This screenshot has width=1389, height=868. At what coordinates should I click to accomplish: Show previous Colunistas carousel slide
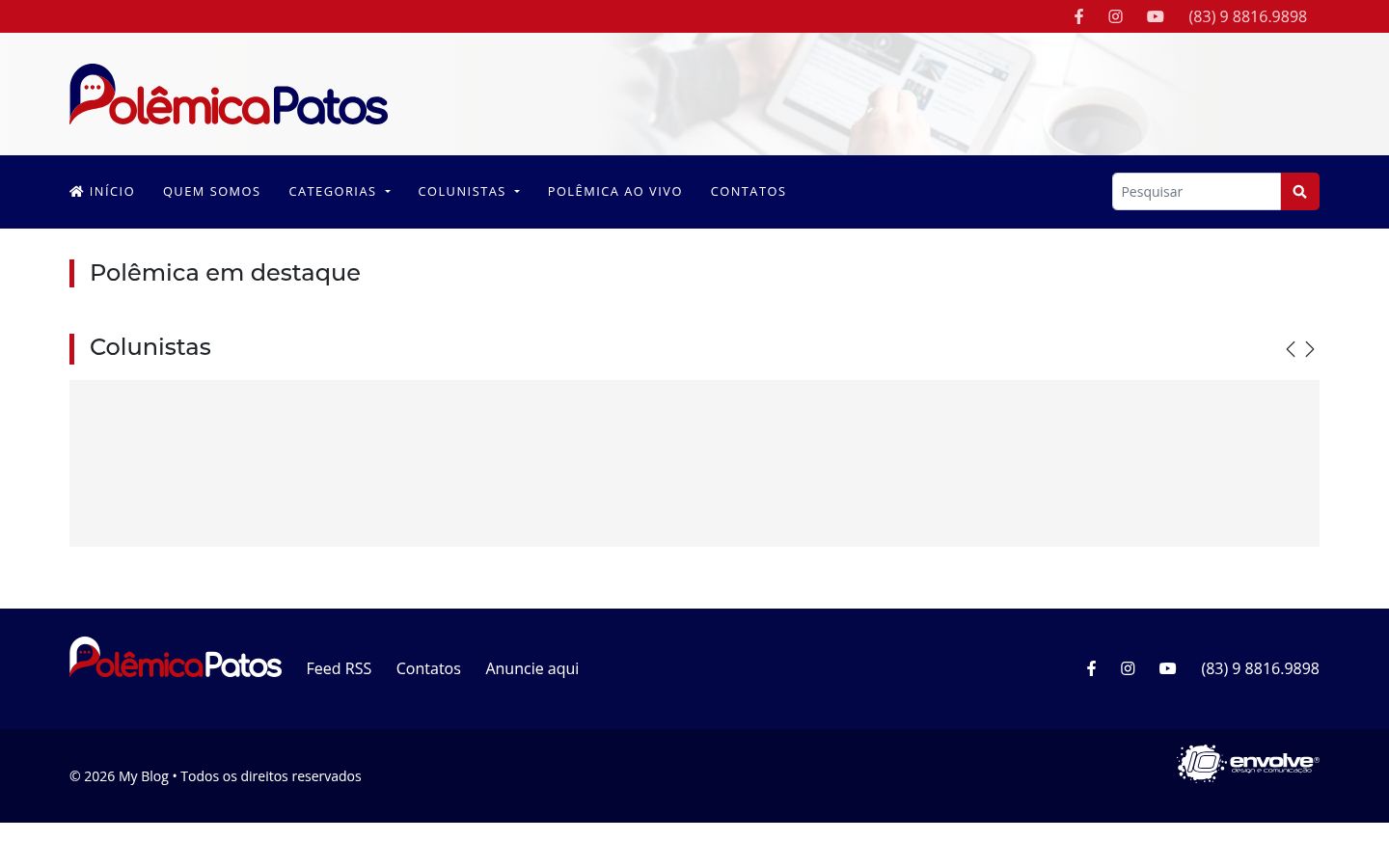(x=1291, y=349)
